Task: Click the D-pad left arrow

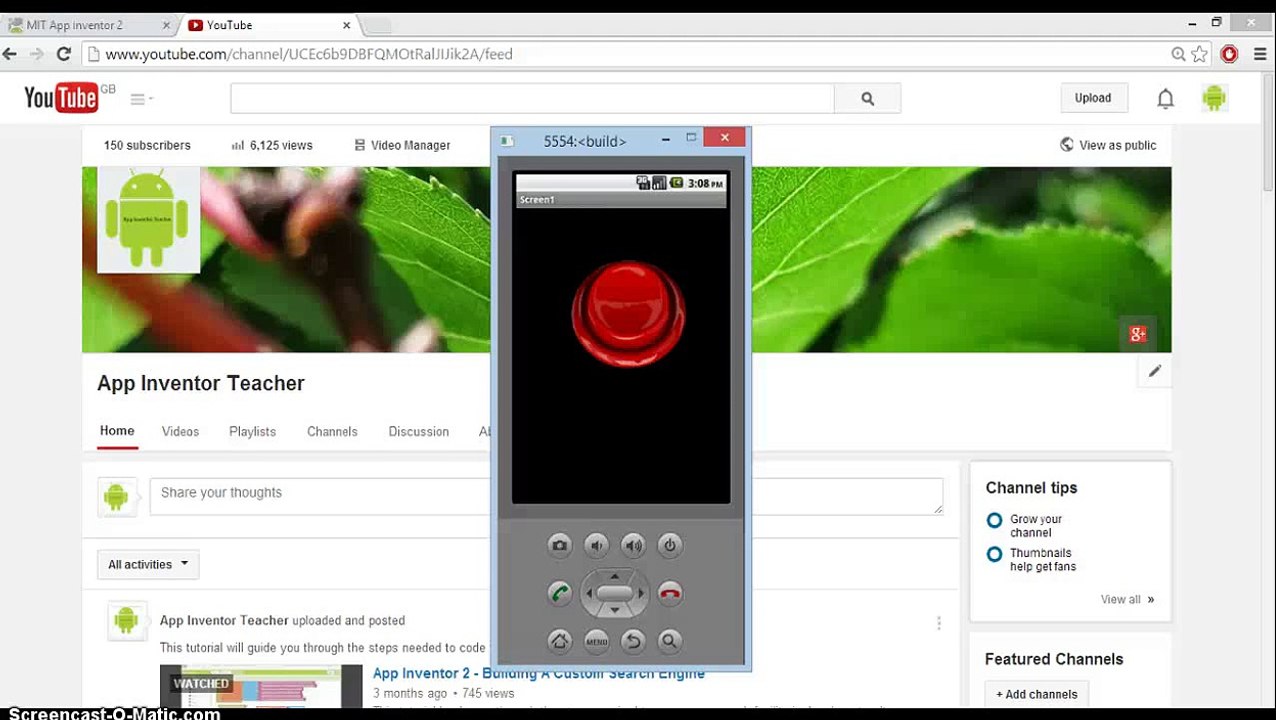Action: click(x=589, y=593)
